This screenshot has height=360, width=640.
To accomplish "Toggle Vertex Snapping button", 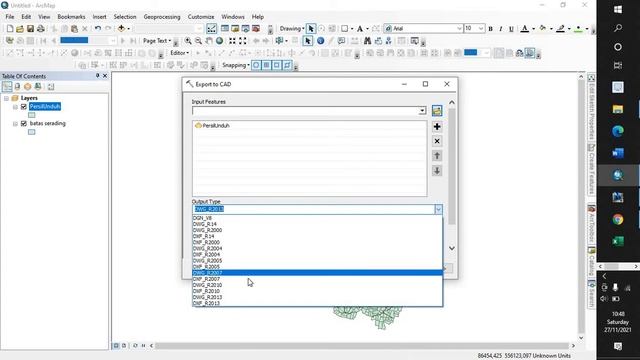I will point(277,65).
